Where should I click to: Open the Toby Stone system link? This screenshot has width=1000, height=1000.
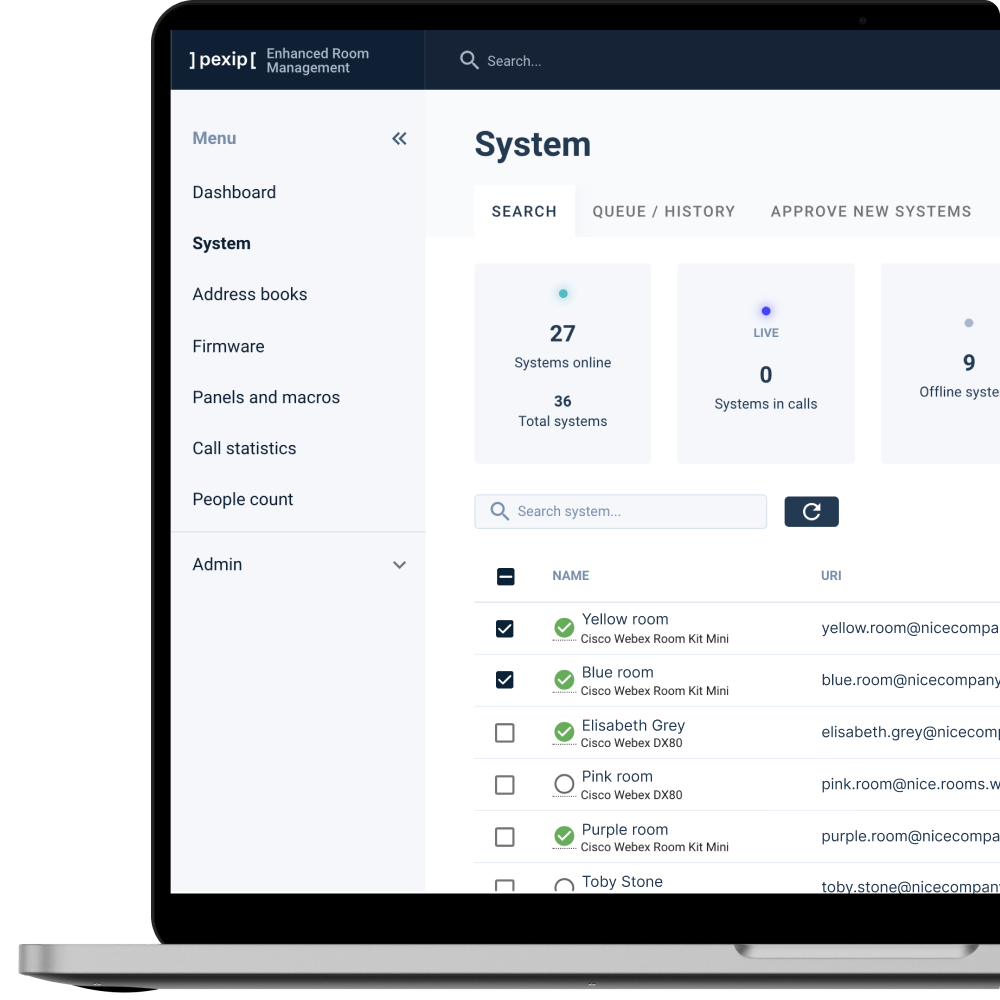(x=622, y=881)
